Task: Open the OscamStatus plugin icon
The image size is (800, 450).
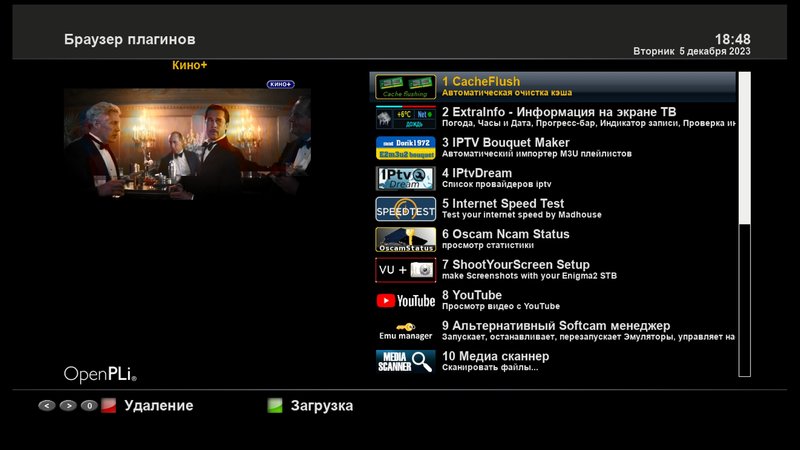Action: (x=405, y=240)
